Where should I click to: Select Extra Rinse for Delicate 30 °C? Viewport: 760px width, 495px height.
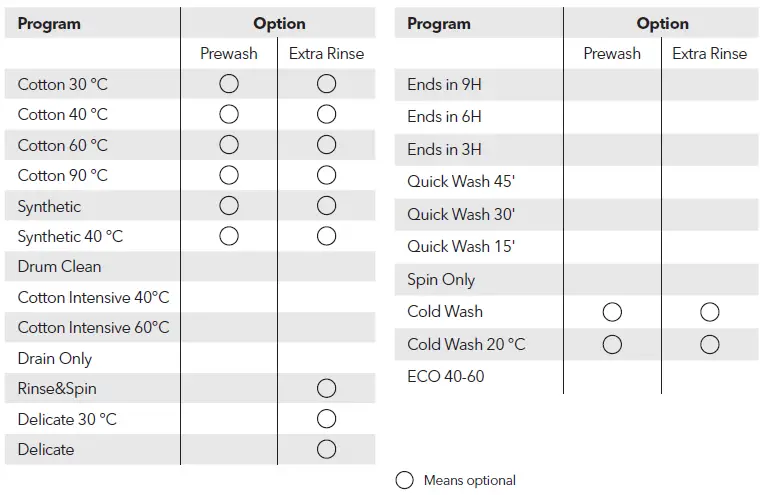tap(326, 419)
